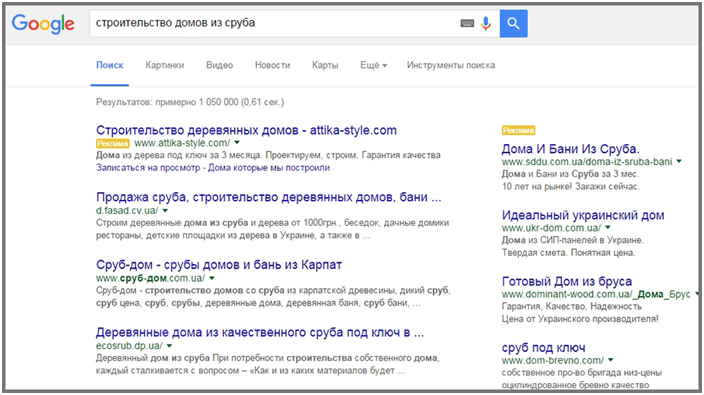Open dropdown arrow next to d.fasad.cv.ua

pos(165,211)
